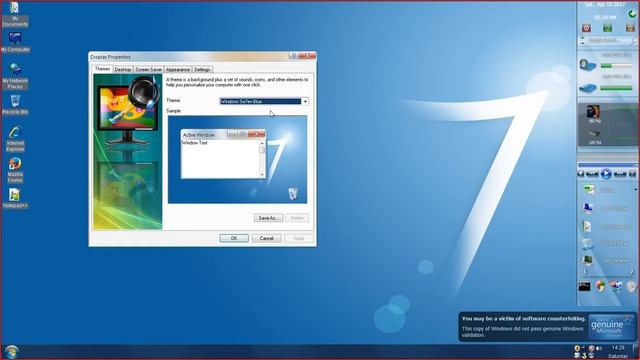Image resolution: width=640 pixels, height=360 pixels.
Task: Click the Start orb on the taskbar
Action: [11, 352]
